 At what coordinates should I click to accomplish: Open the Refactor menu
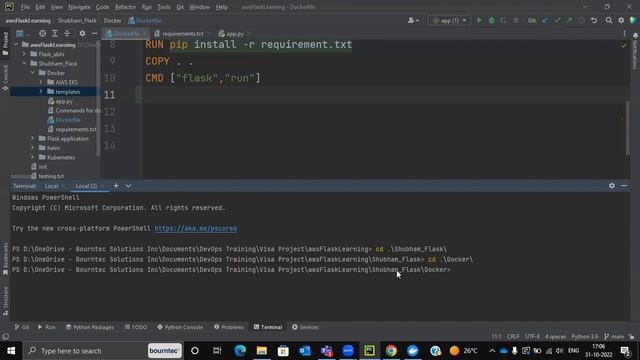pyautogui.click(x=125, y=7)
